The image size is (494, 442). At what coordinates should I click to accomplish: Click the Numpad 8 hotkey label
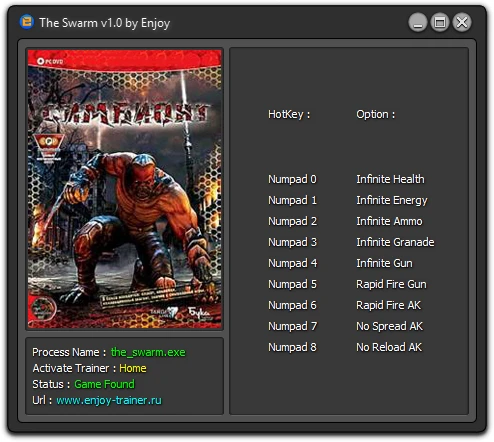click(x=292, y=347)
